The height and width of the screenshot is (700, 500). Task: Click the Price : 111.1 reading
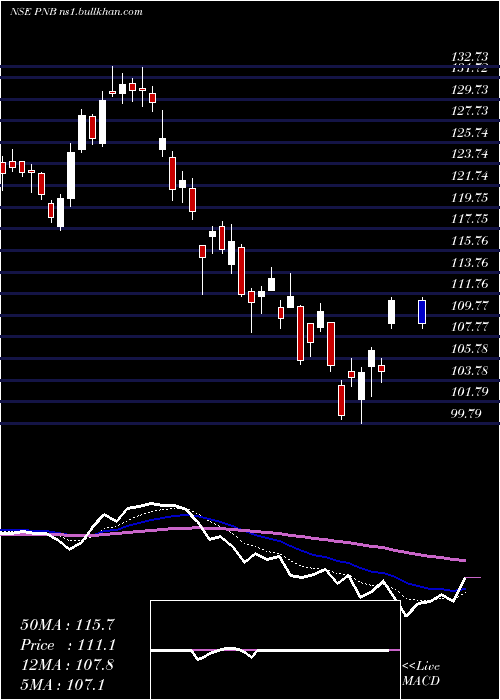pyautogui.click(x=68, y=645)
